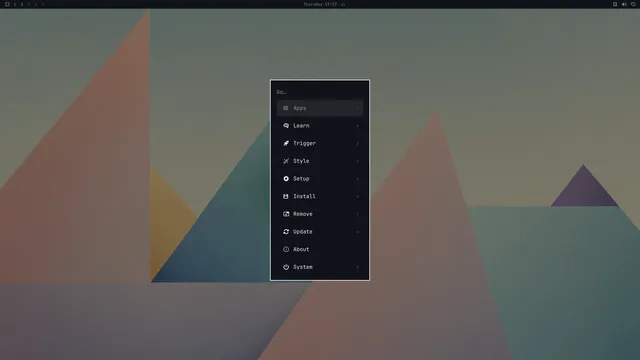Click the Thursday 19:57 clock
This screenshot has width=640, height=360.
320,4
